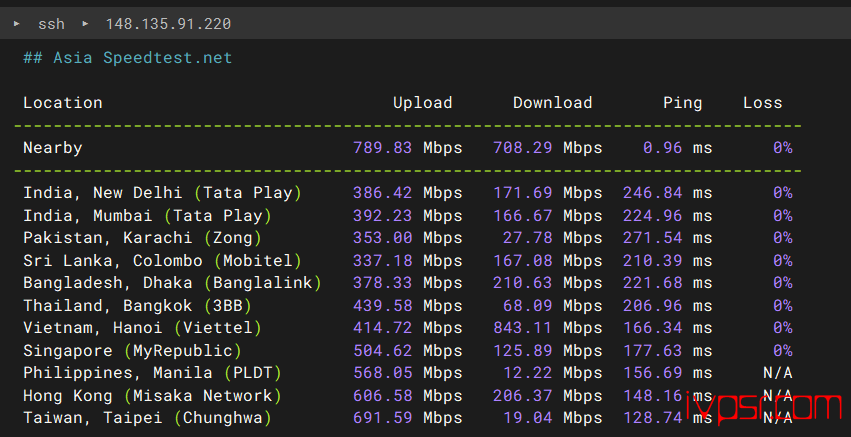Select Manila download 12.22
The image size is (851, 437).
528,373
